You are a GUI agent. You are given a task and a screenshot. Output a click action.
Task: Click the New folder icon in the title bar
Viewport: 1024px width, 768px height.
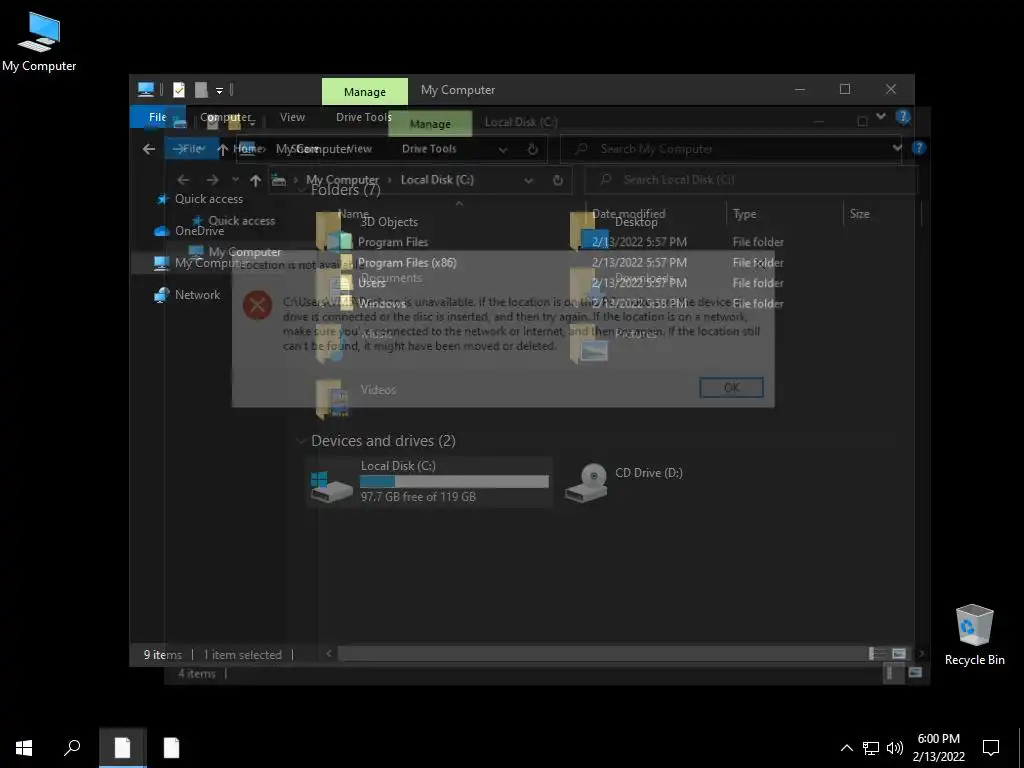tap(201, 89)
